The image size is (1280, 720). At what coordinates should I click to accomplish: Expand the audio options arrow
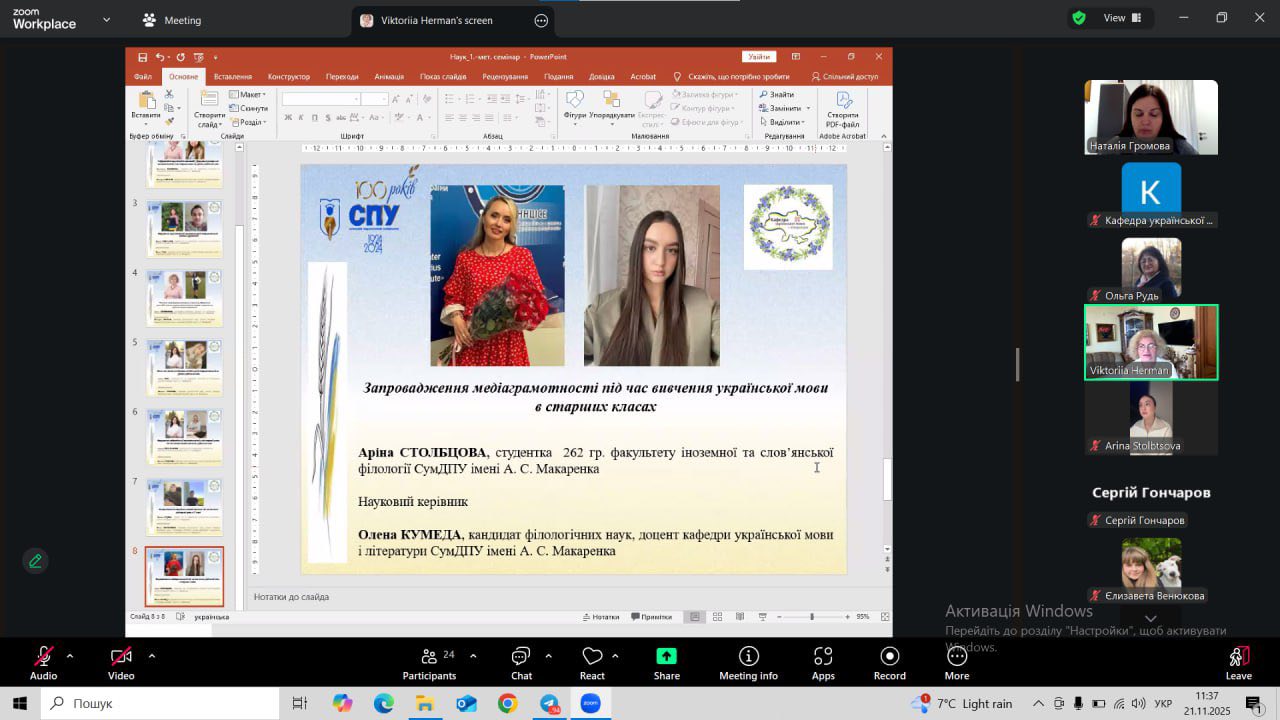coord(70,656)
